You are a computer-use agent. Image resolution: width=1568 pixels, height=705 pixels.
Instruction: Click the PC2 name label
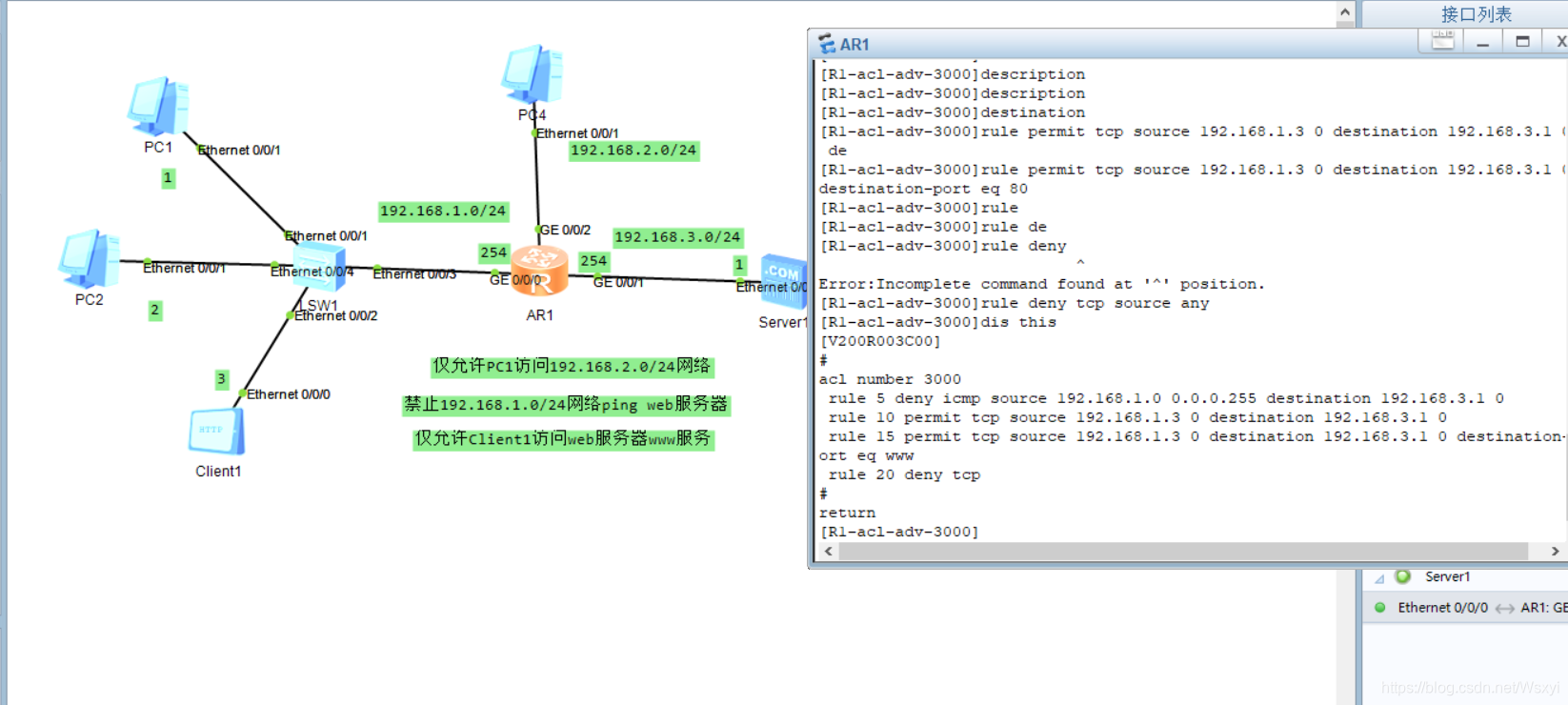90,299
